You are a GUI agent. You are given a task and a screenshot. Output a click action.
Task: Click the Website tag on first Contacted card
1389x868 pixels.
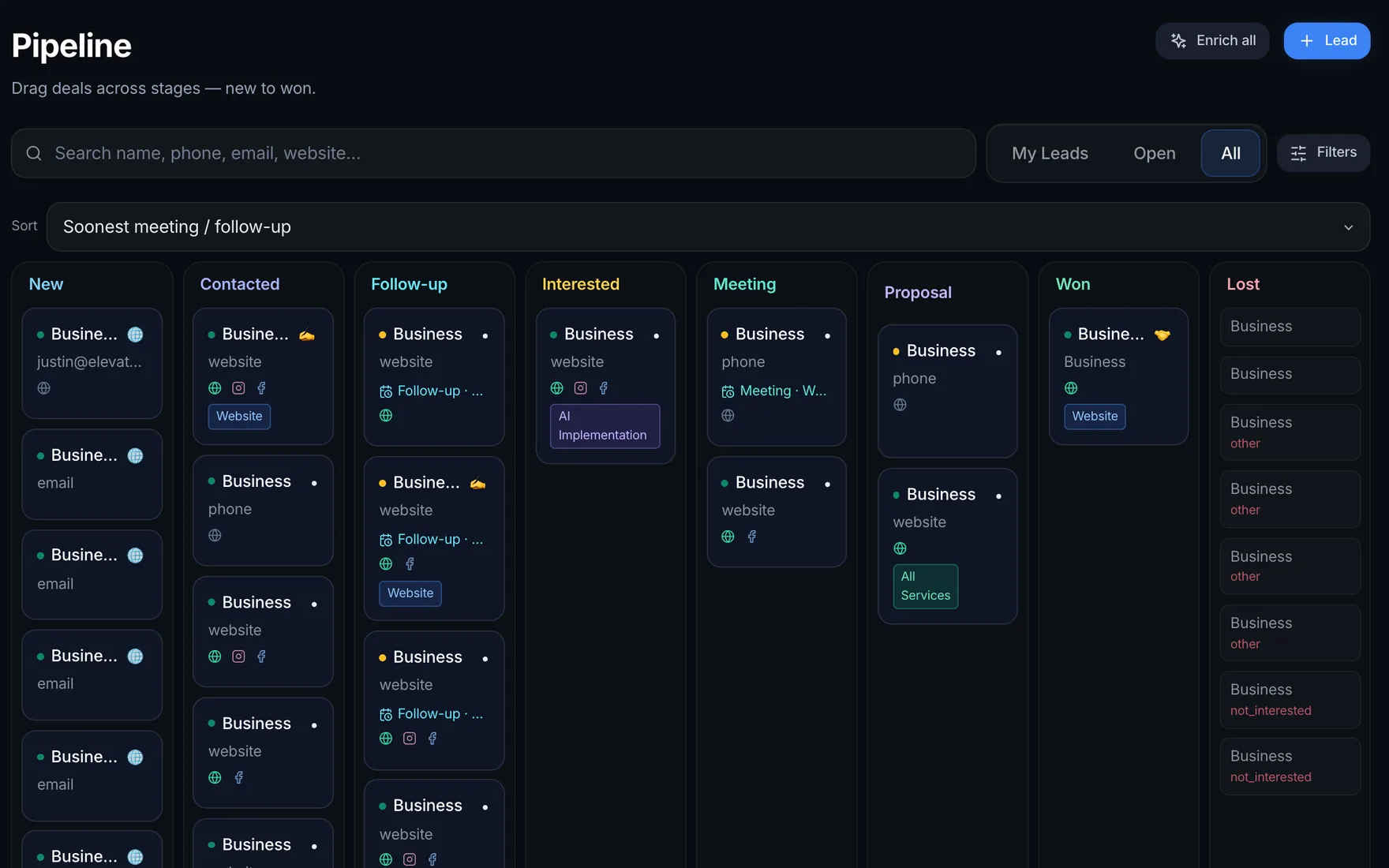[x=239, y=416]
